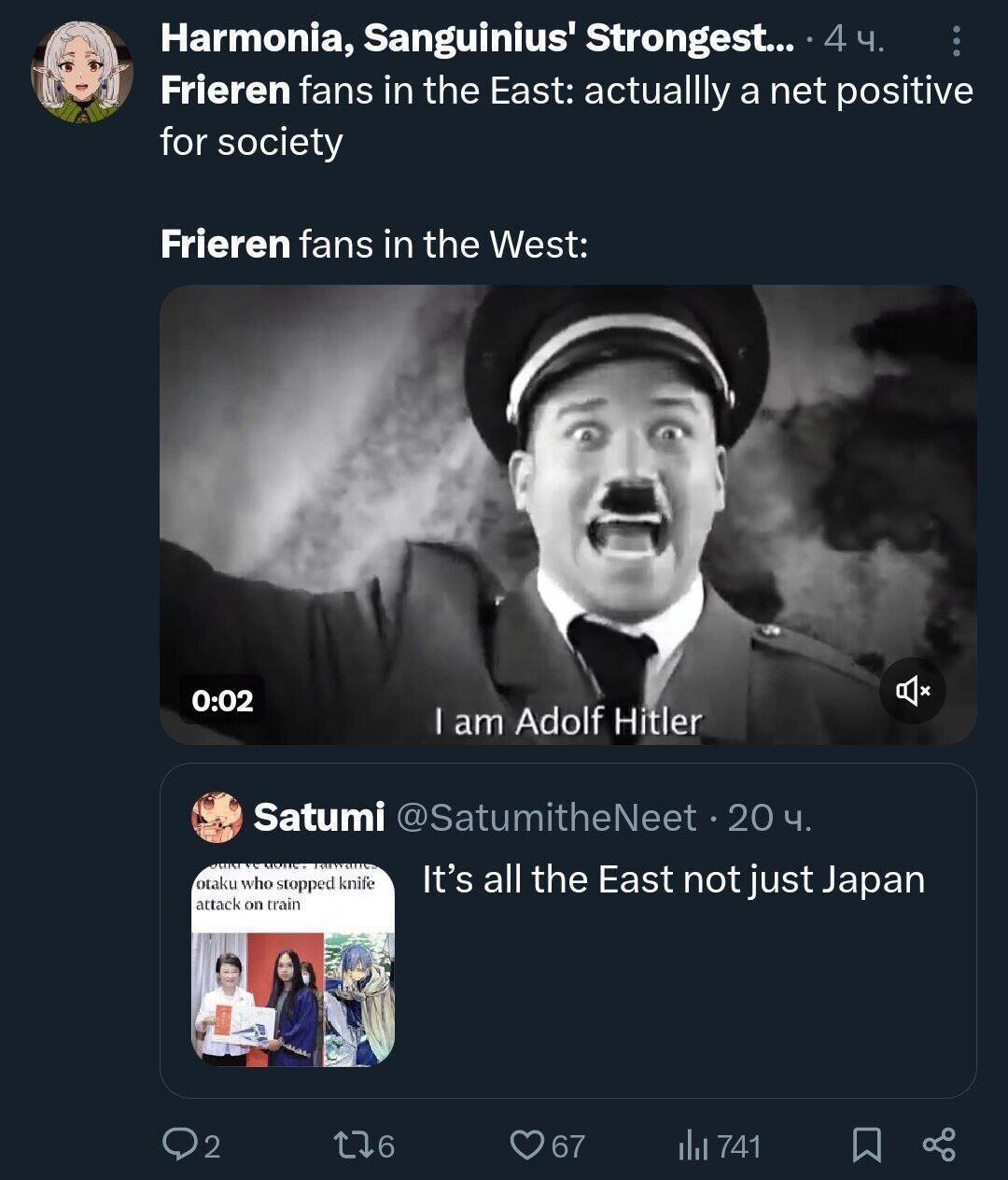Open the quoted tweet text about the East
Screen dimensions: 1008x1180
[x=673, y=879]
